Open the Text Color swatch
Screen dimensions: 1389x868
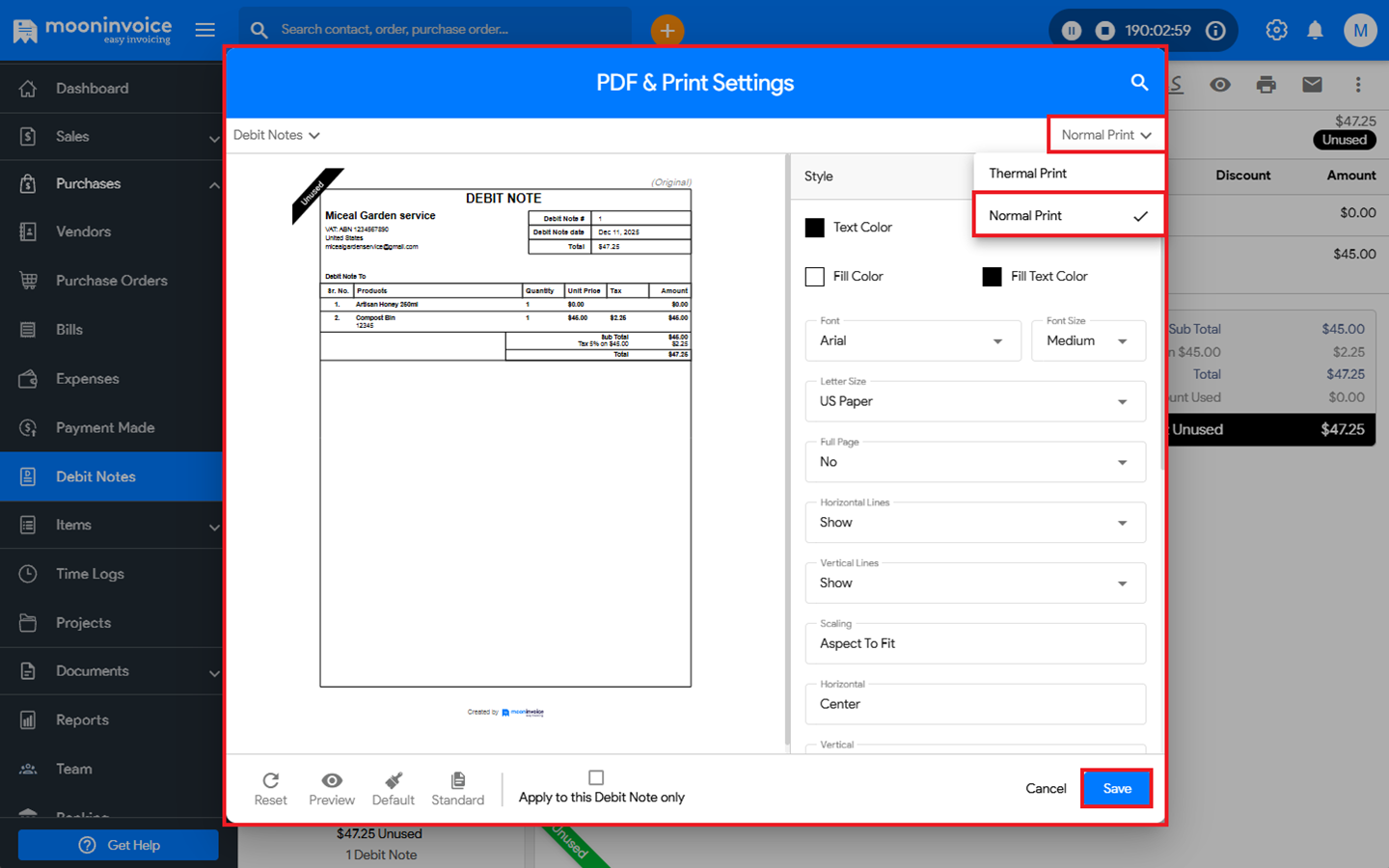click(x=815, y=228)
